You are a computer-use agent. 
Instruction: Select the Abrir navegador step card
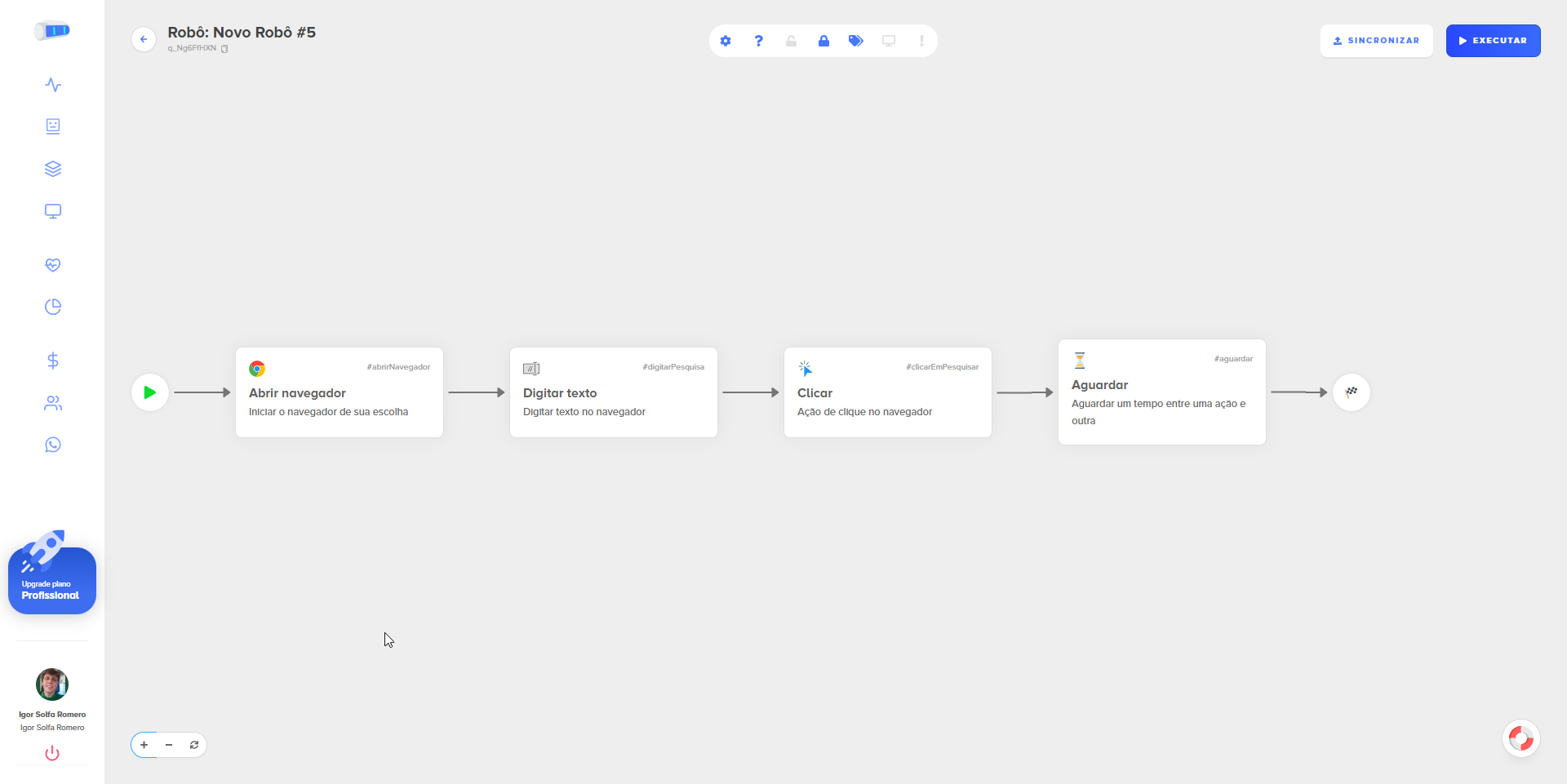click(x=339, y=392)
